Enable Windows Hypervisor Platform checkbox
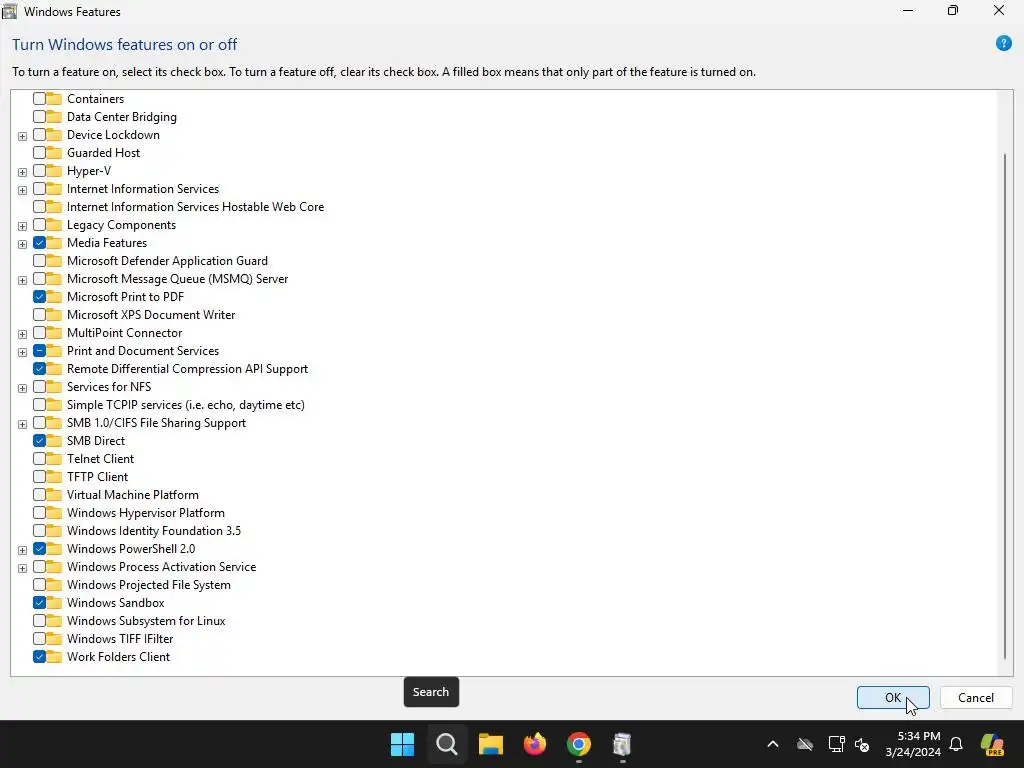Screen dimensions: 1024x768 coord(39,513)
